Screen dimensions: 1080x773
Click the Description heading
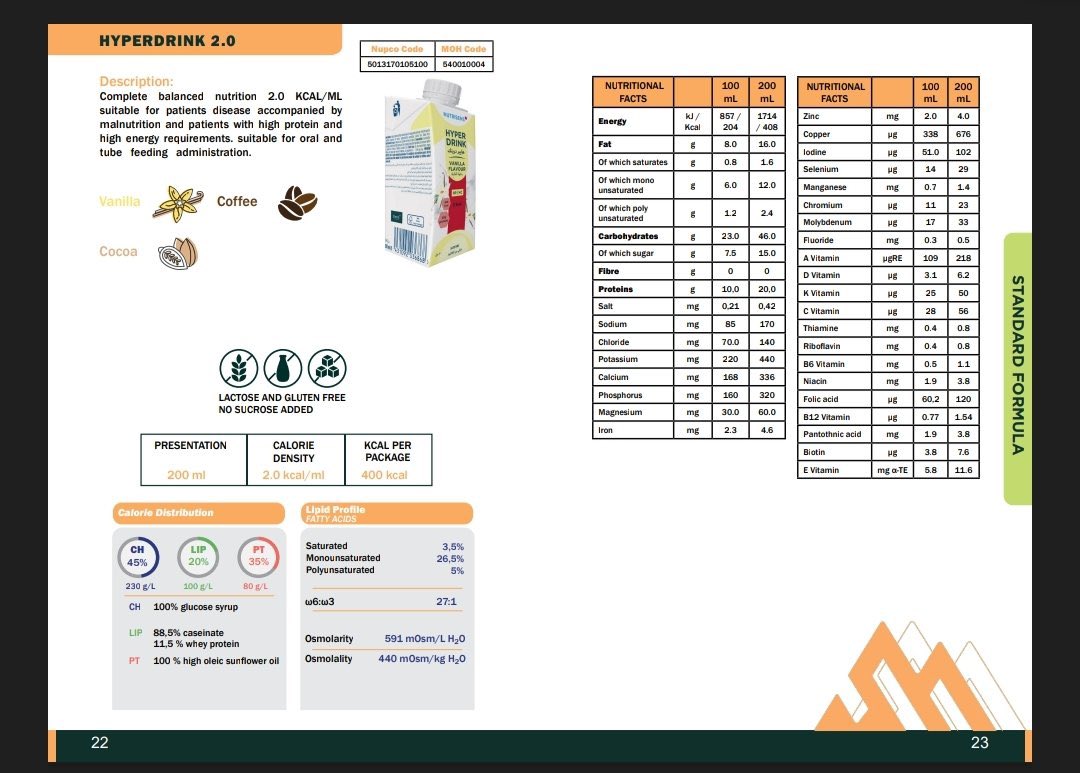tap(136, 81)
